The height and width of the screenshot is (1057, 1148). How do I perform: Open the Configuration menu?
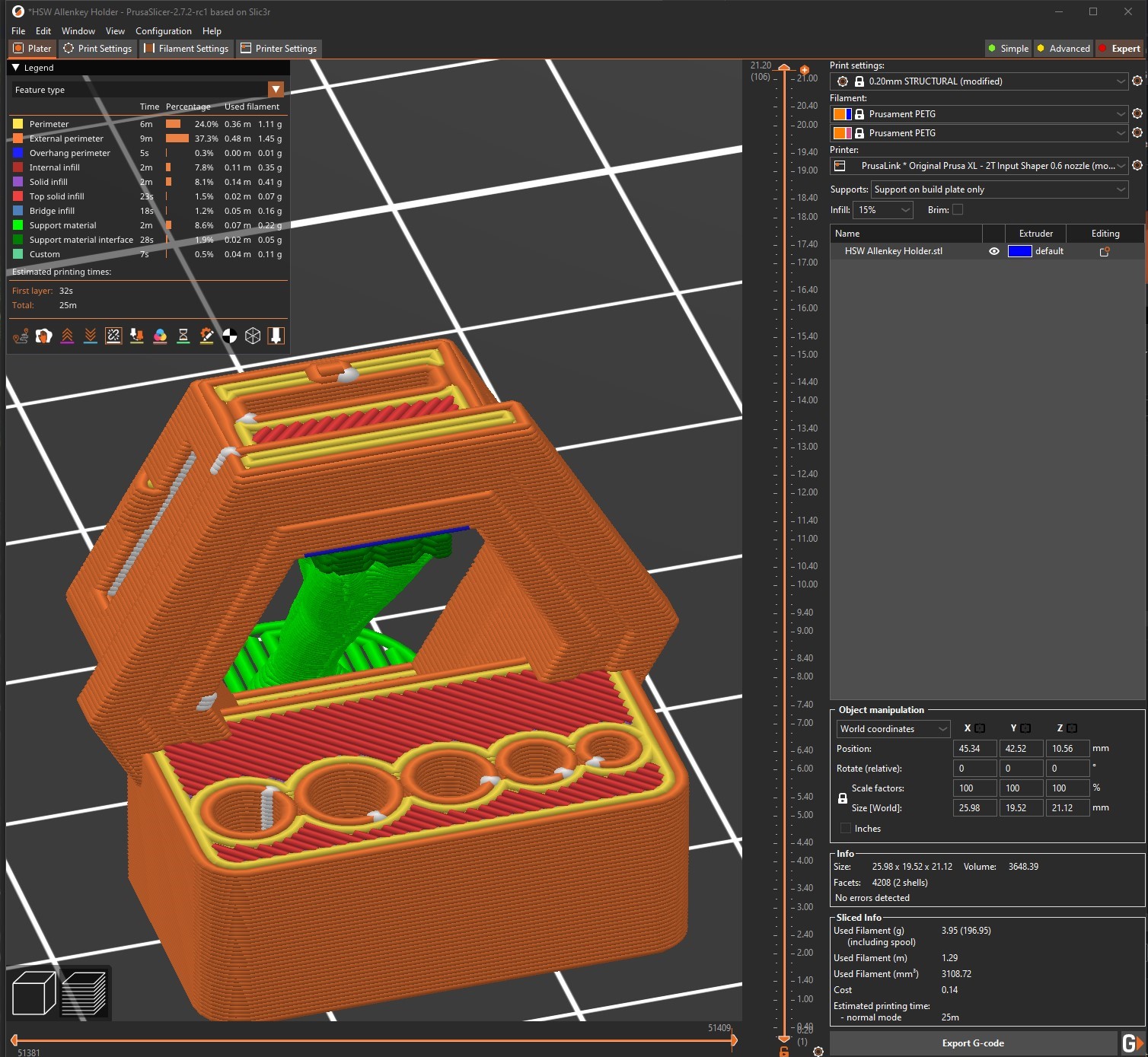coord(163,31)
